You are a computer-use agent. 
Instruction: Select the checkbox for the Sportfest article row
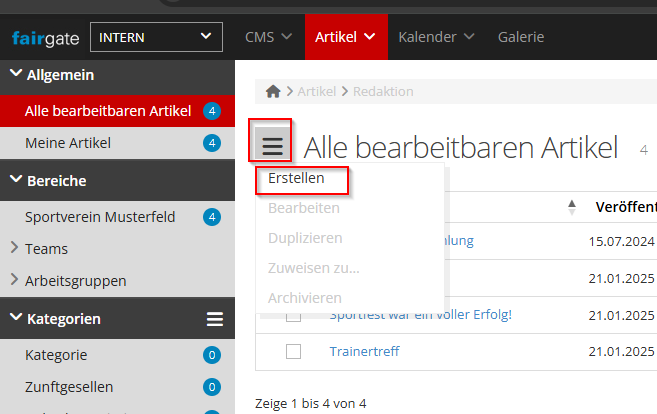pyautogui.click(x=293, y=315)
